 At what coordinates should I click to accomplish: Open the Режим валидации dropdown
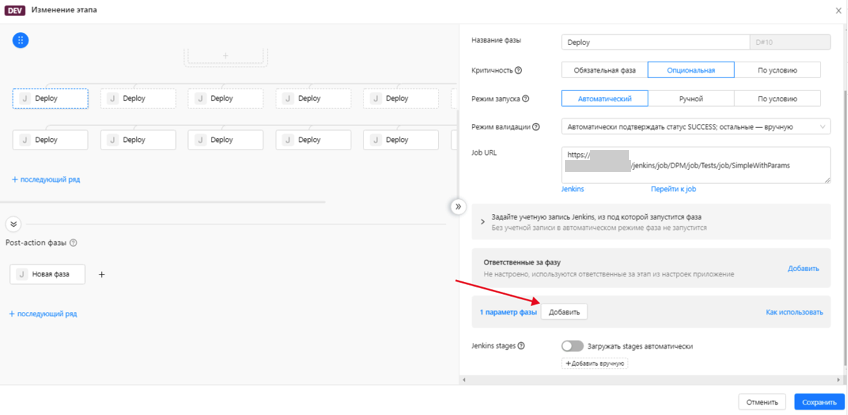pyautogui.click(x=695, y=127)
